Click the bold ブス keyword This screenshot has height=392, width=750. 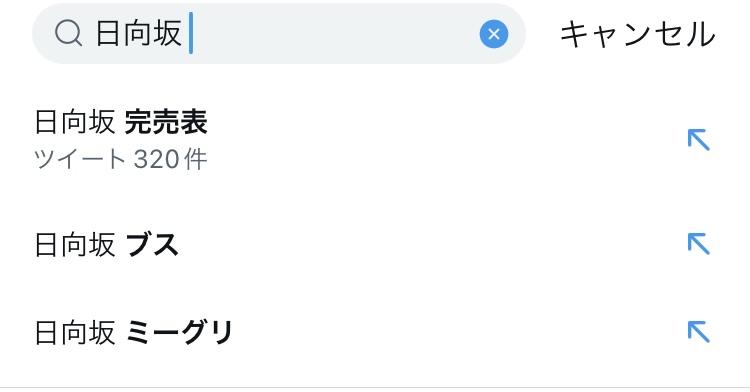pos(152,245)
